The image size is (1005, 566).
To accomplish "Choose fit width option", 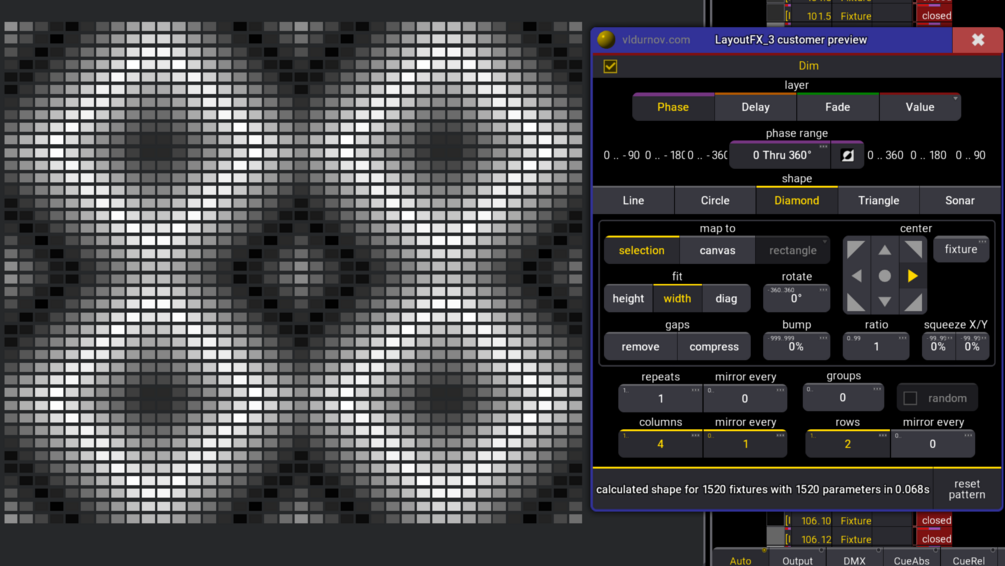I will point(677,299).
